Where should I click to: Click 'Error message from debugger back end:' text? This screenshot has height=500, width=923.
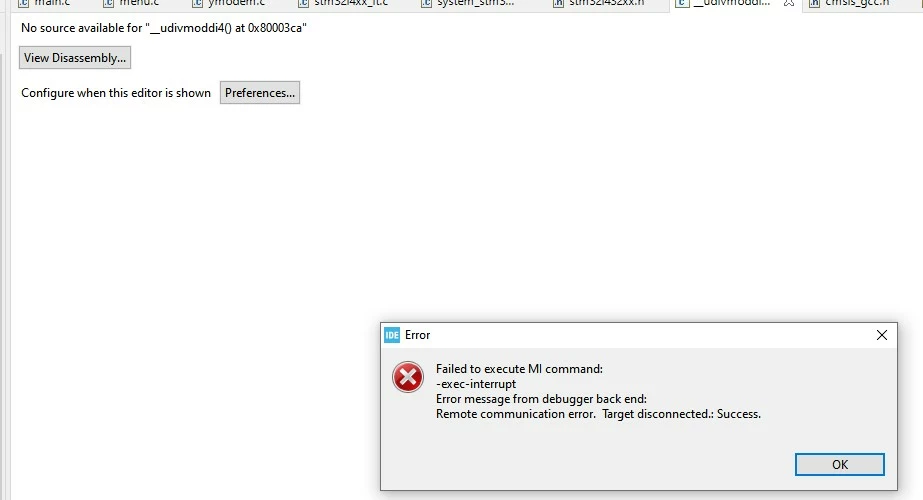pyautogui.click(x=541, y=399)
